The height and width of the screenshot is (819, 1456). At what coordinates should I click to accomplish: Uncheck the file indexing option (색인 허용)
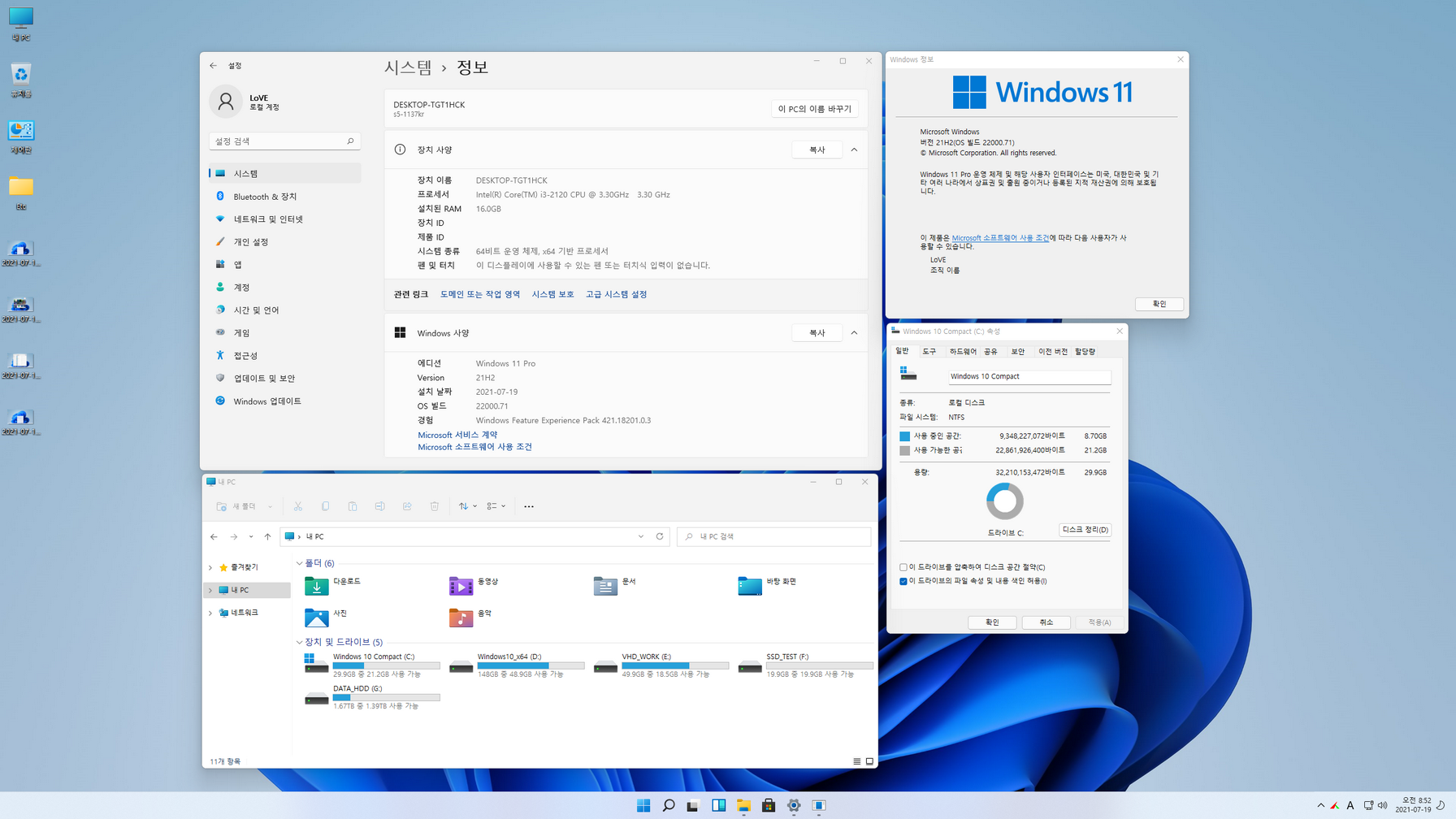point(903,581)
